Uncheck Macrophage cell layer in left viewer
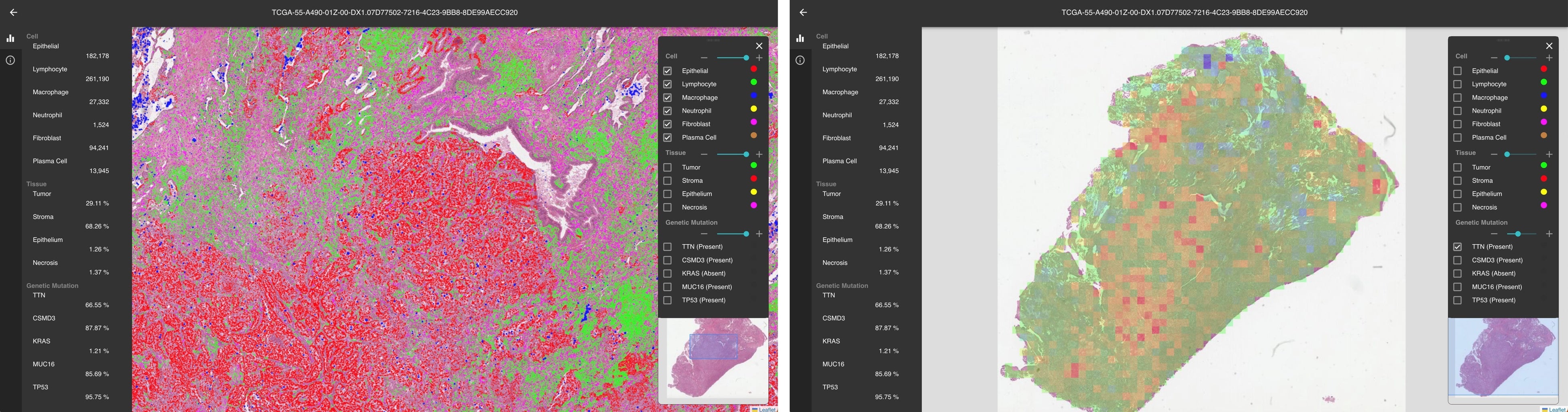Viewport: 1568px width, 412px height. [668, 97]
